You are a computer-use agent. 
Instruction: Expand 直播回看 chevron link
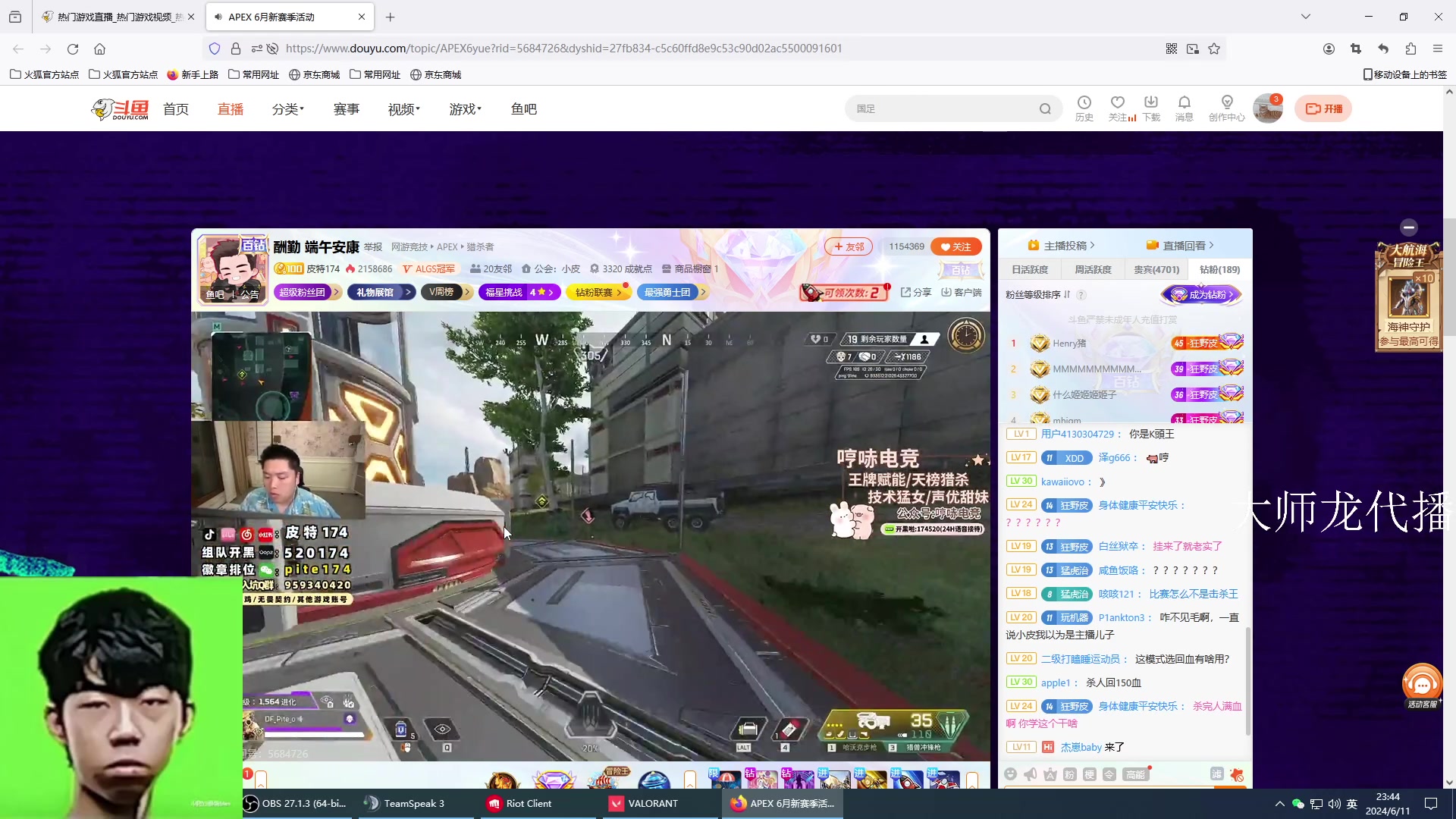tap(1181, 246)
